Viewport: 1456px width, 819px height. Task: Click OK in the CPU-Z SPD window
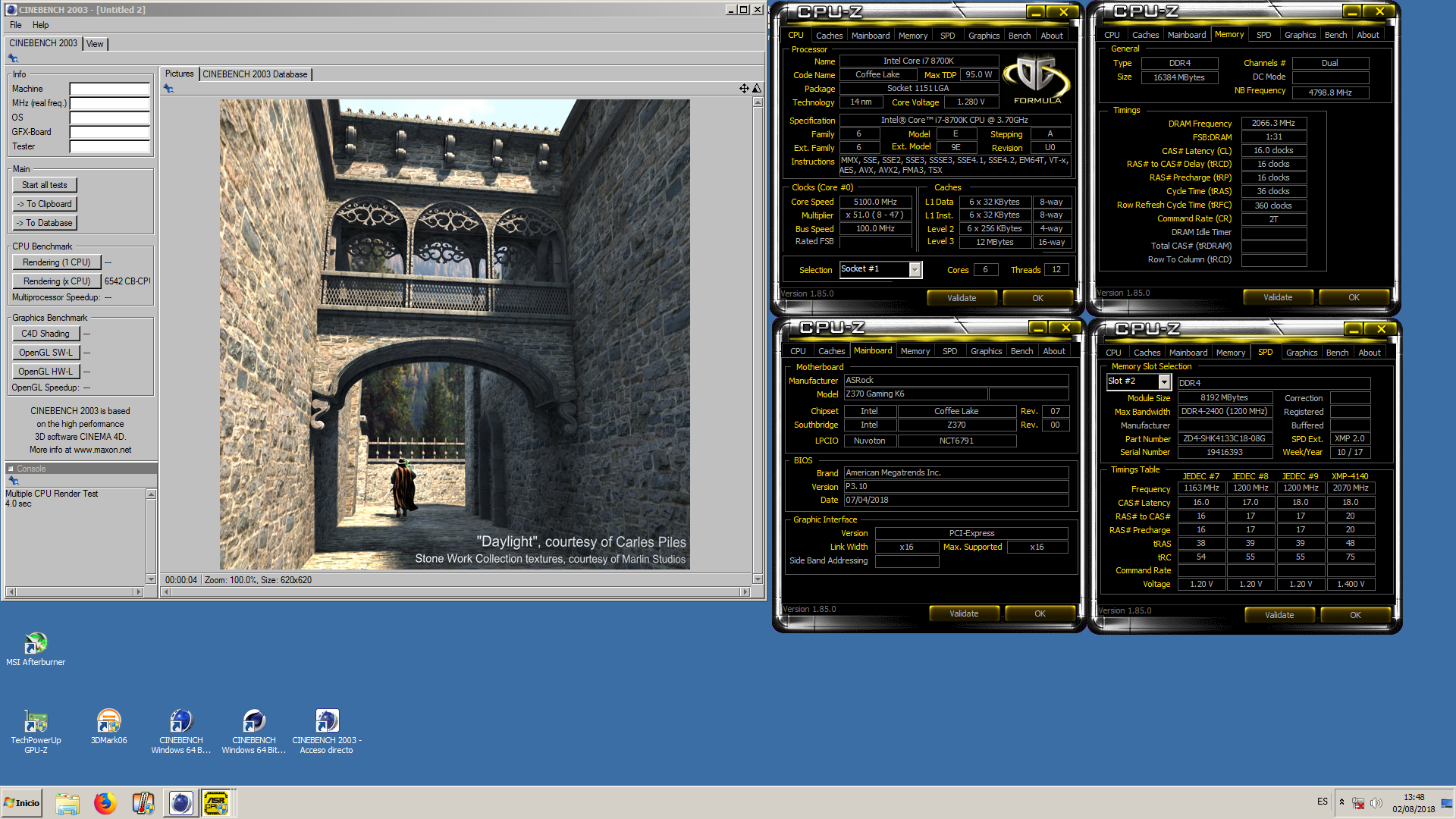tap(1355, 615)
